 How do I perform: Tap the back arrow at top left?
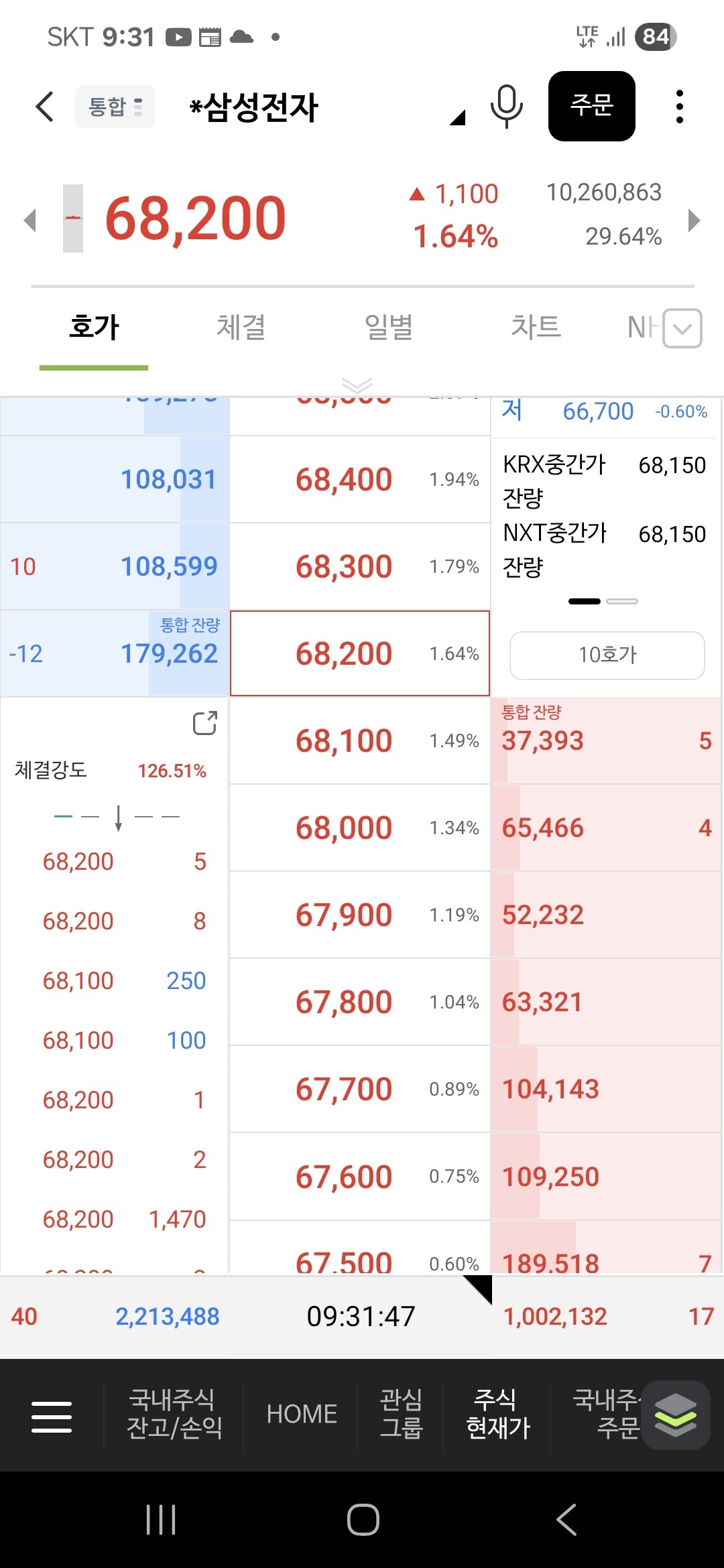click(x=44, y=107)
